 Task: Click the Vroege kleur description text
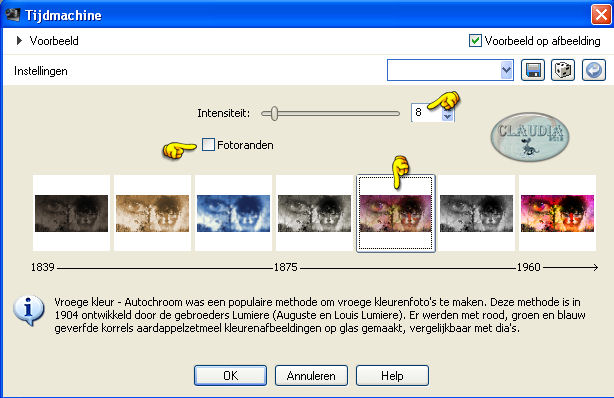(x=320, y=315)
